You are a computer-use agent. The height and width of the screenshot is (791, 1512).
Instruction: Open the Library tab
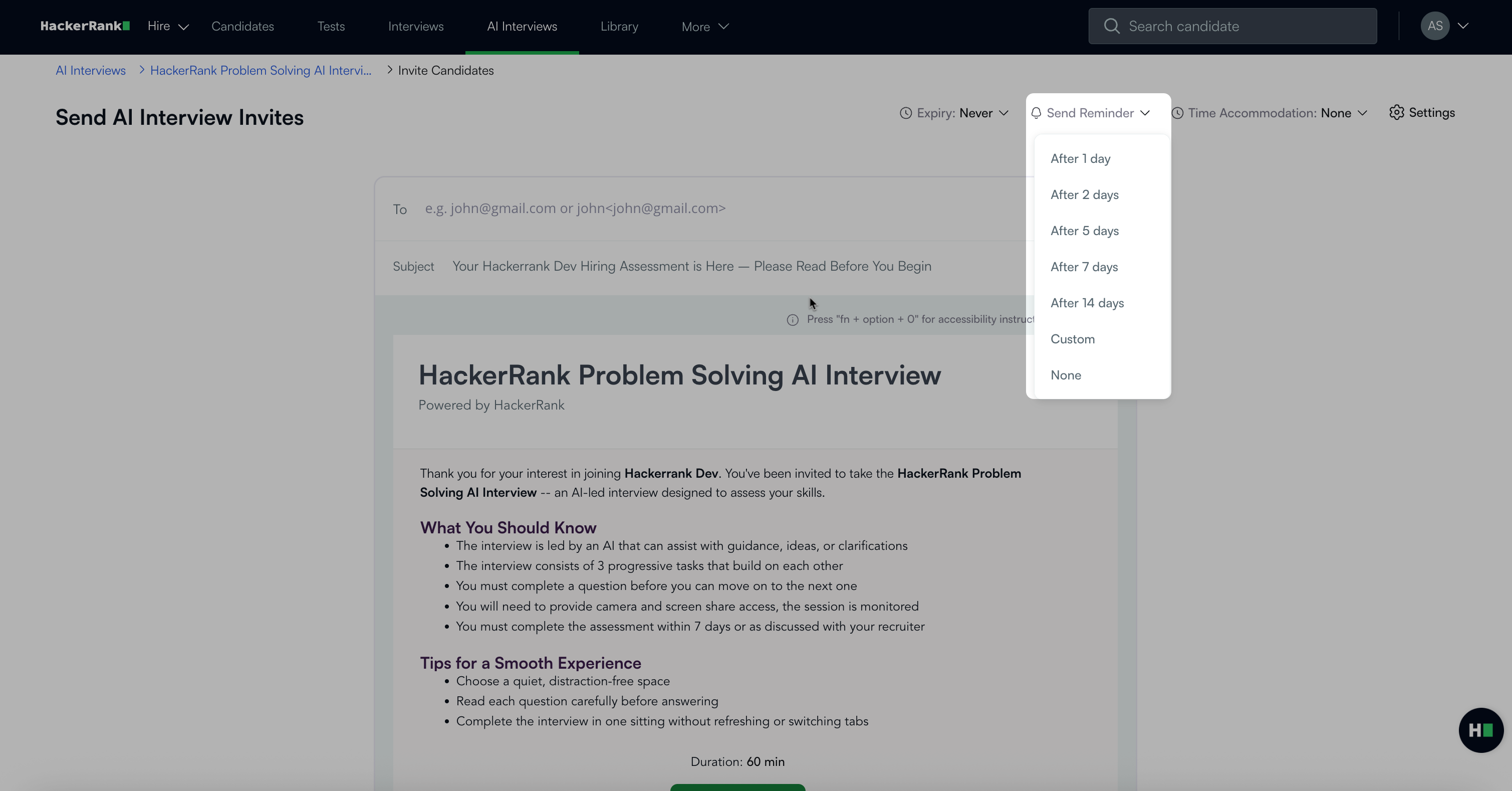pyautogui.click(x=619, y=27)
